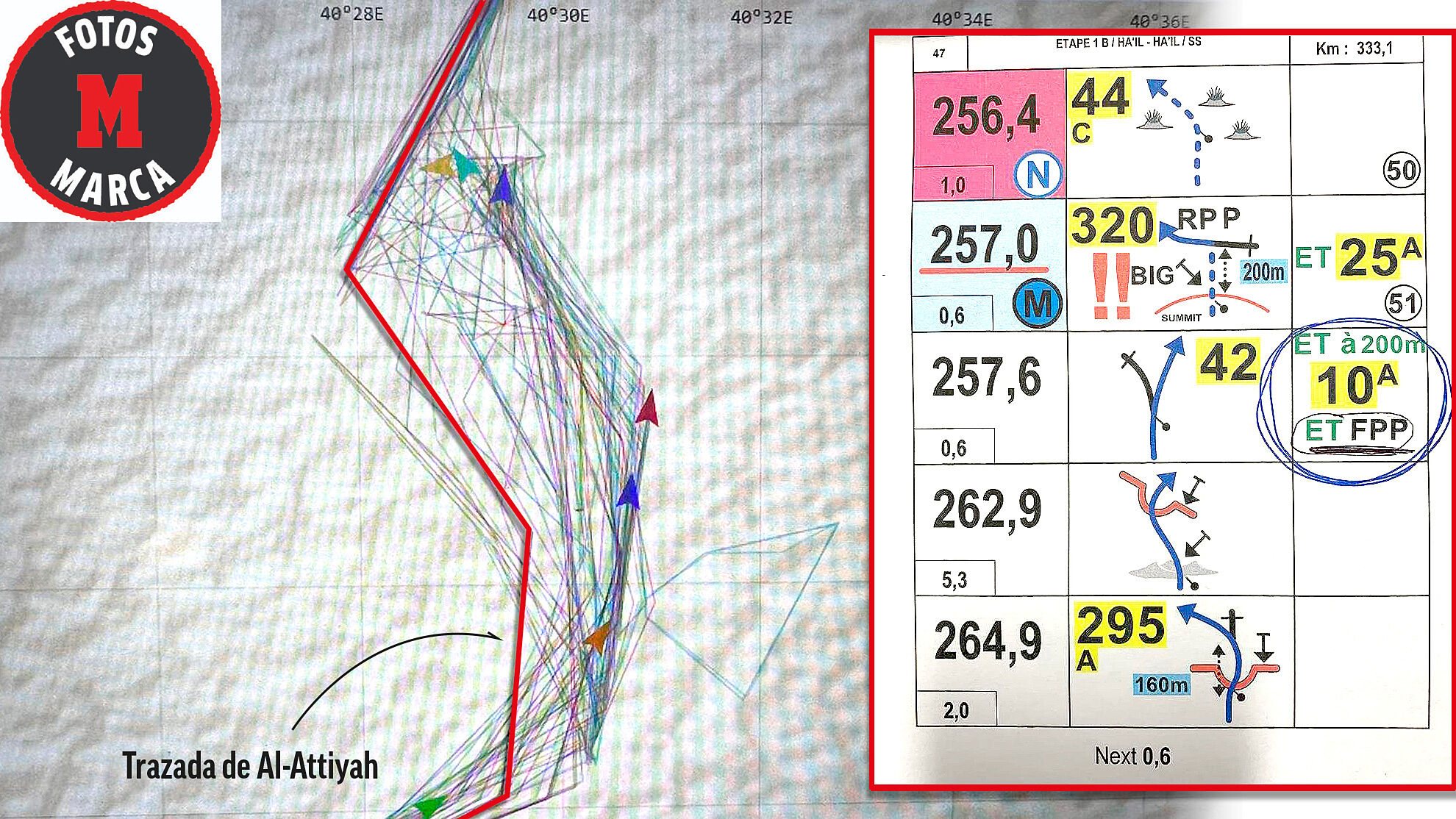Click the red double exclamation danger icon
Screen dimensions: 1456x819
point(1111,287)
